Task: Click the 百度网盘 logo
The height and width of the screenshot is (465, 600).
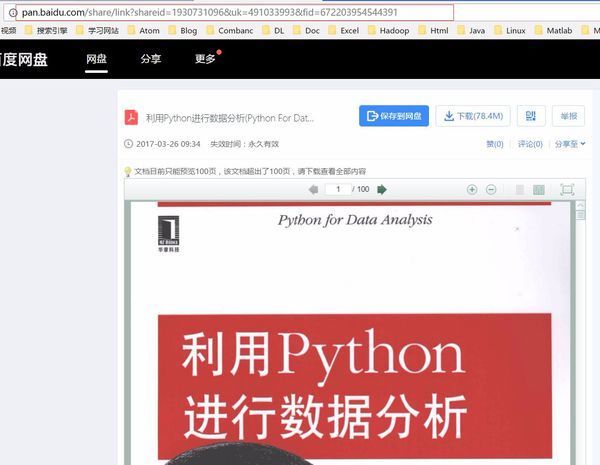Action: coord(24,59)
